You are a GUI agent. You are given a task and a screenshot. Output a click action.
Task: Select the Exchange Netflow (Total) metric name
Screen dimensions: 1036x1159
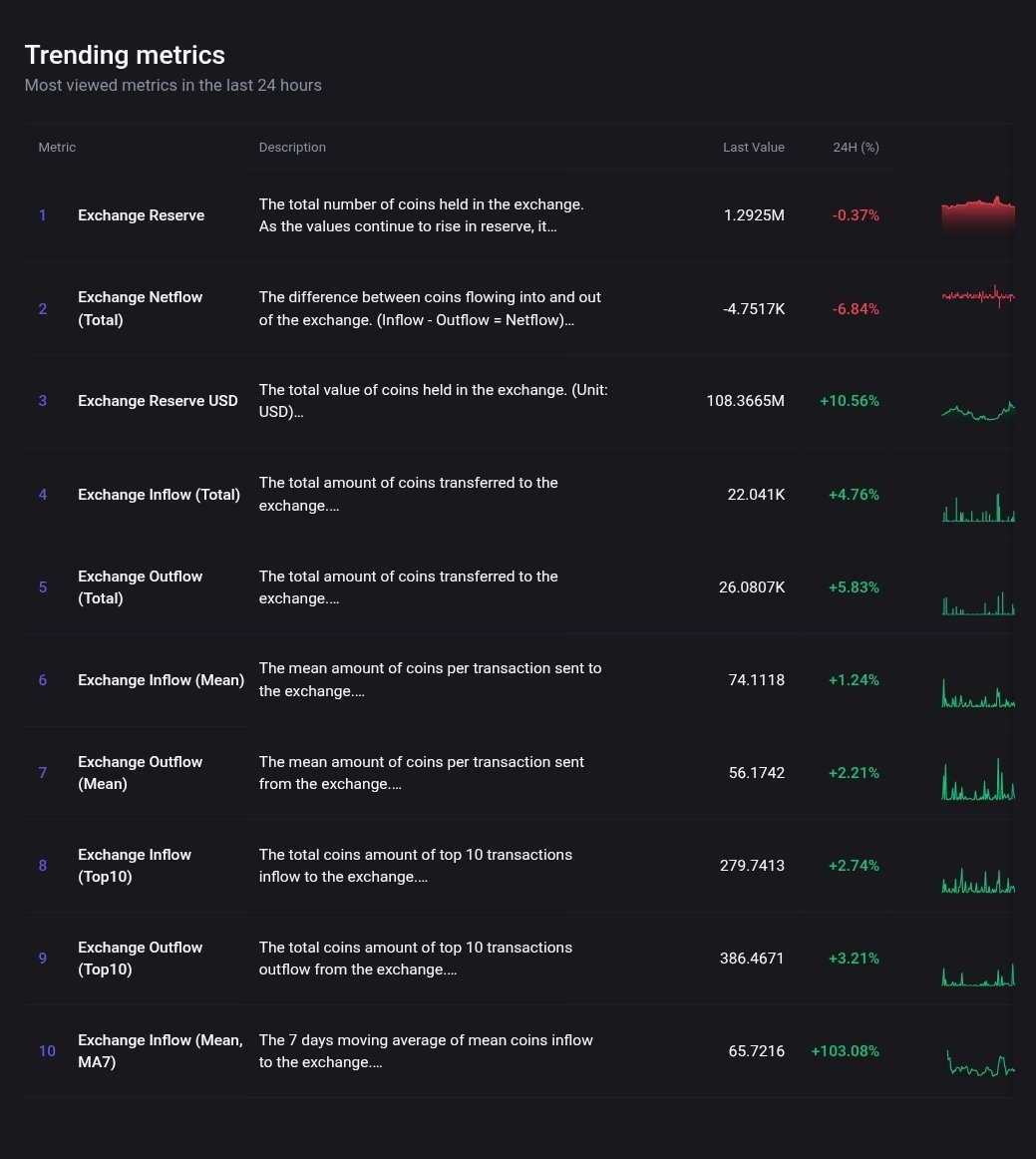140,308
